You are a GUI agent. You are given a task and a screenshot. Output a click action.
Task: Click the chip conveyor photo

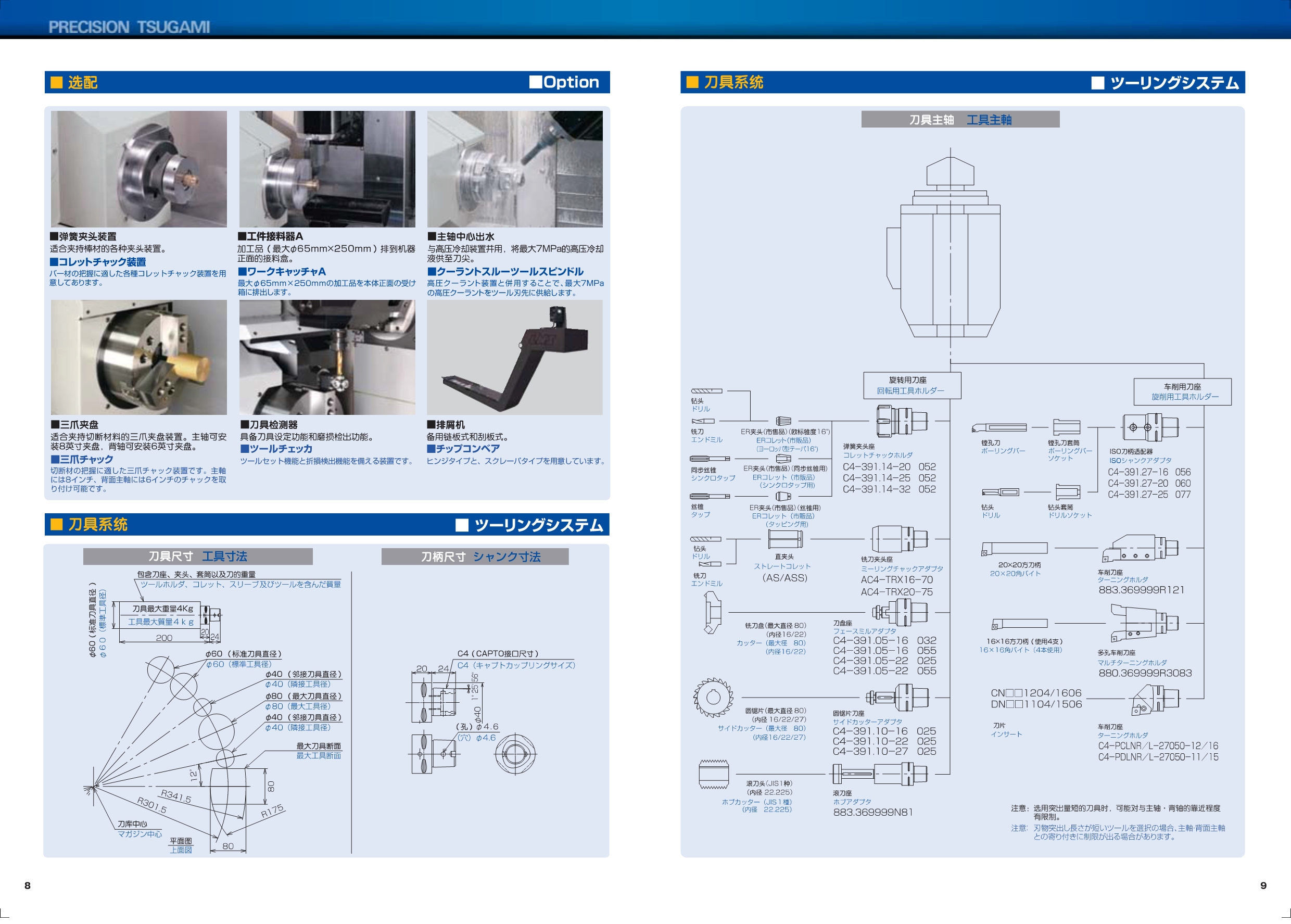click(515, 357)
